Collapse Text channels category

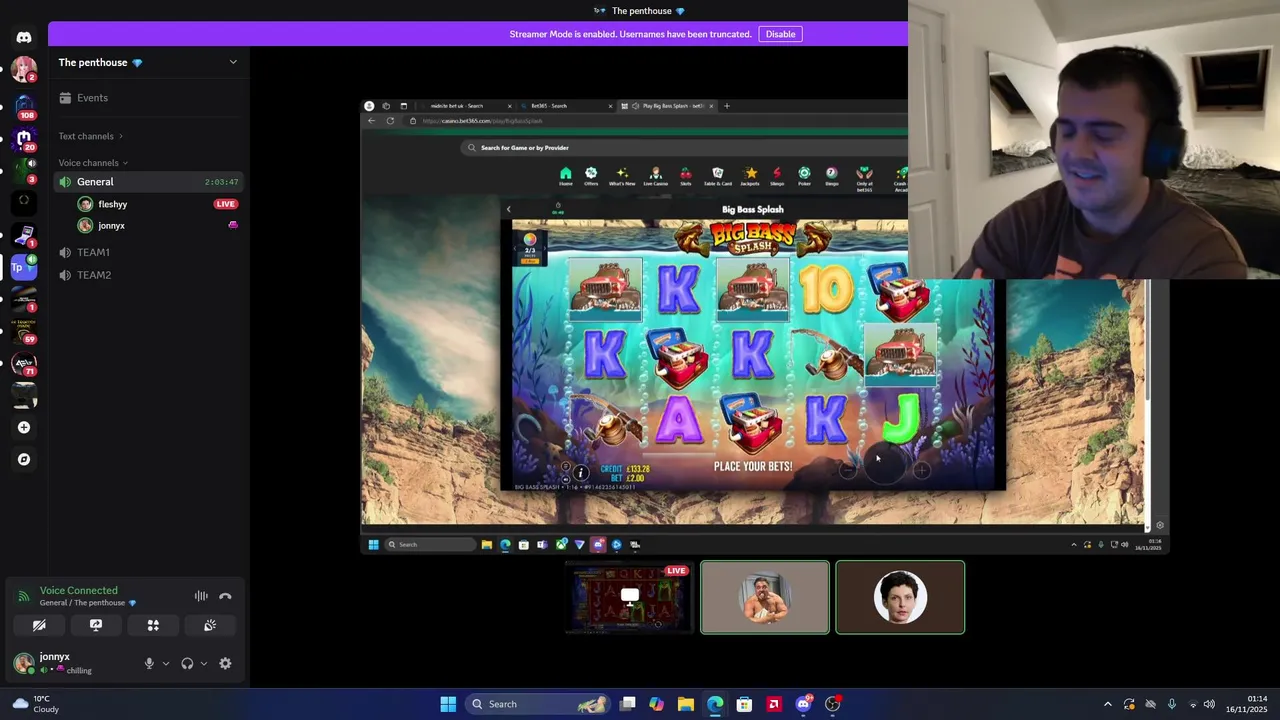(x=90, y=136)
